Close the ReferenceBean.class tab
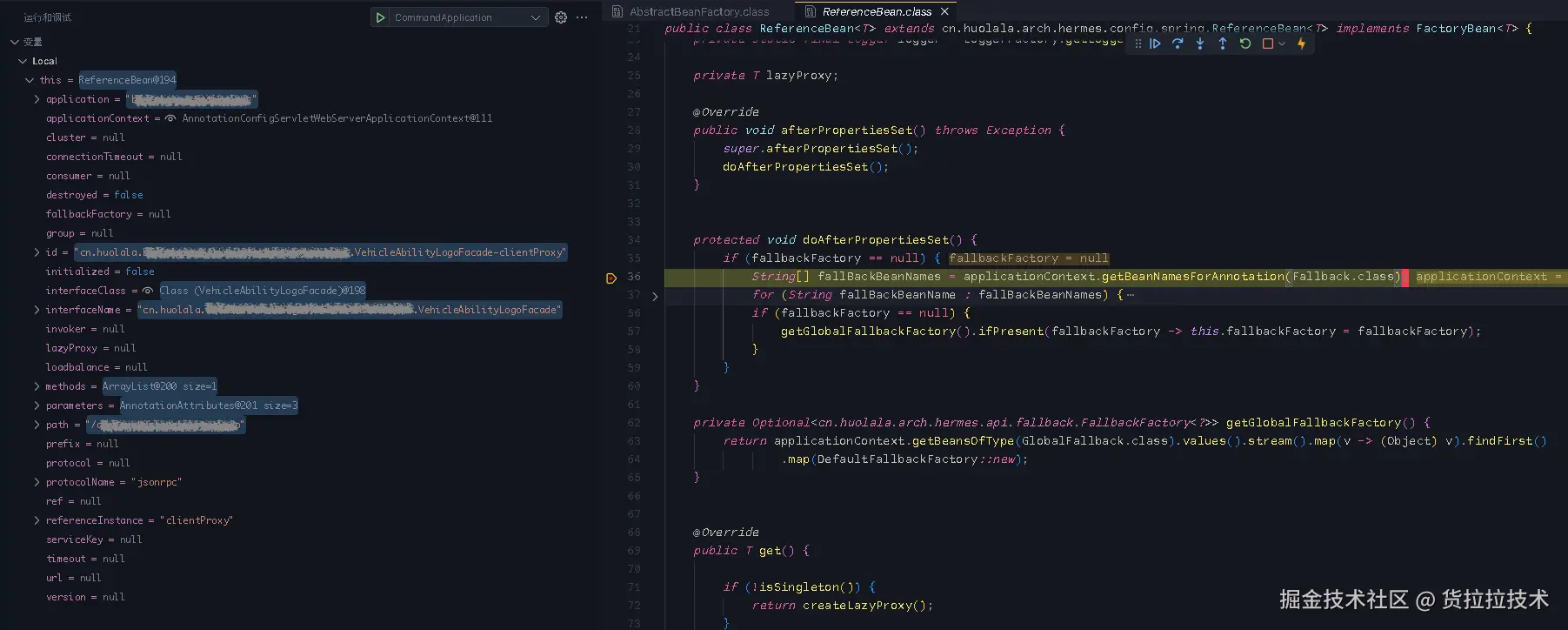1568x630 pixels. coord(944,11)
